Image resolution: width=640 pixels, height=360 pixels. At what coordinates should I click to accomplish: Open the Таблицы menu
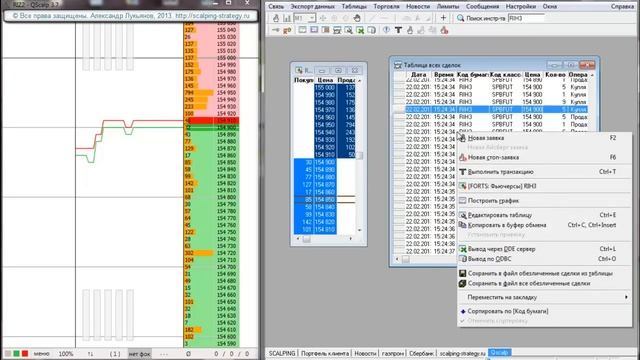354,7
